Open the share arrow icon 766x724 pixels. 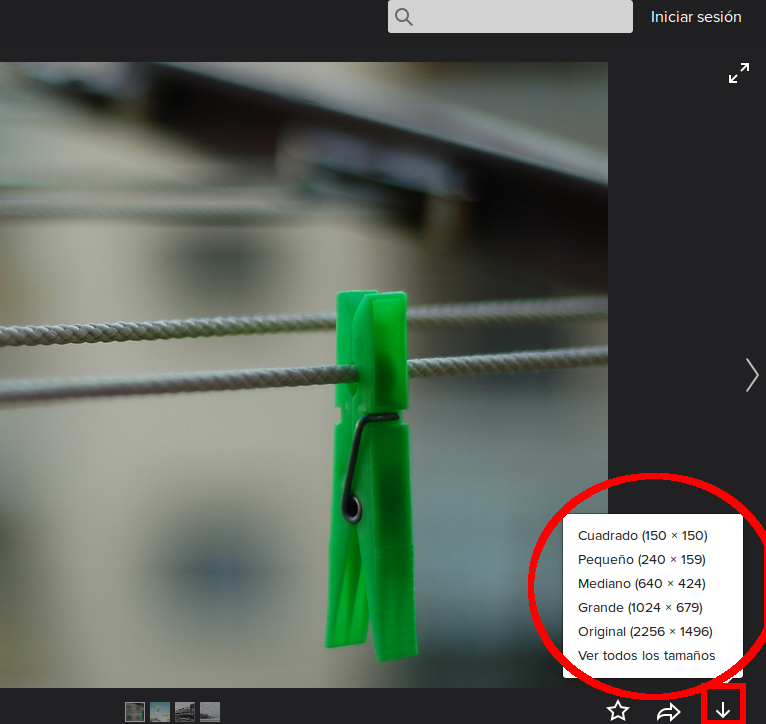tap(669, 712)
